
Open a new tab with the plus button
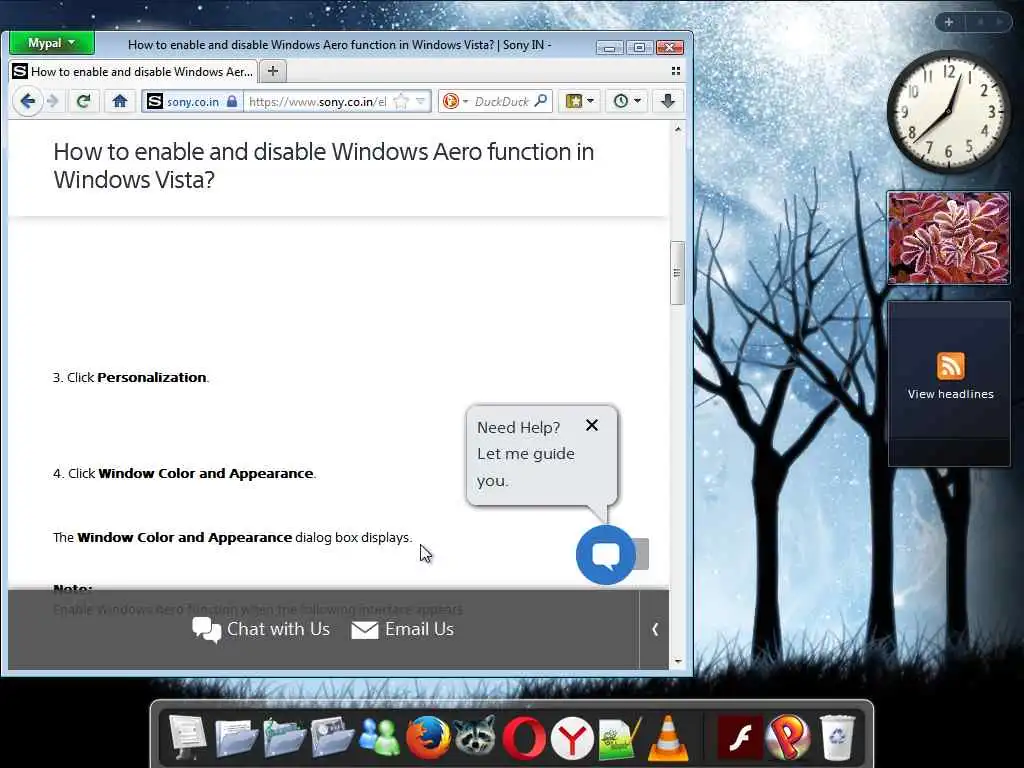[273, 71]
